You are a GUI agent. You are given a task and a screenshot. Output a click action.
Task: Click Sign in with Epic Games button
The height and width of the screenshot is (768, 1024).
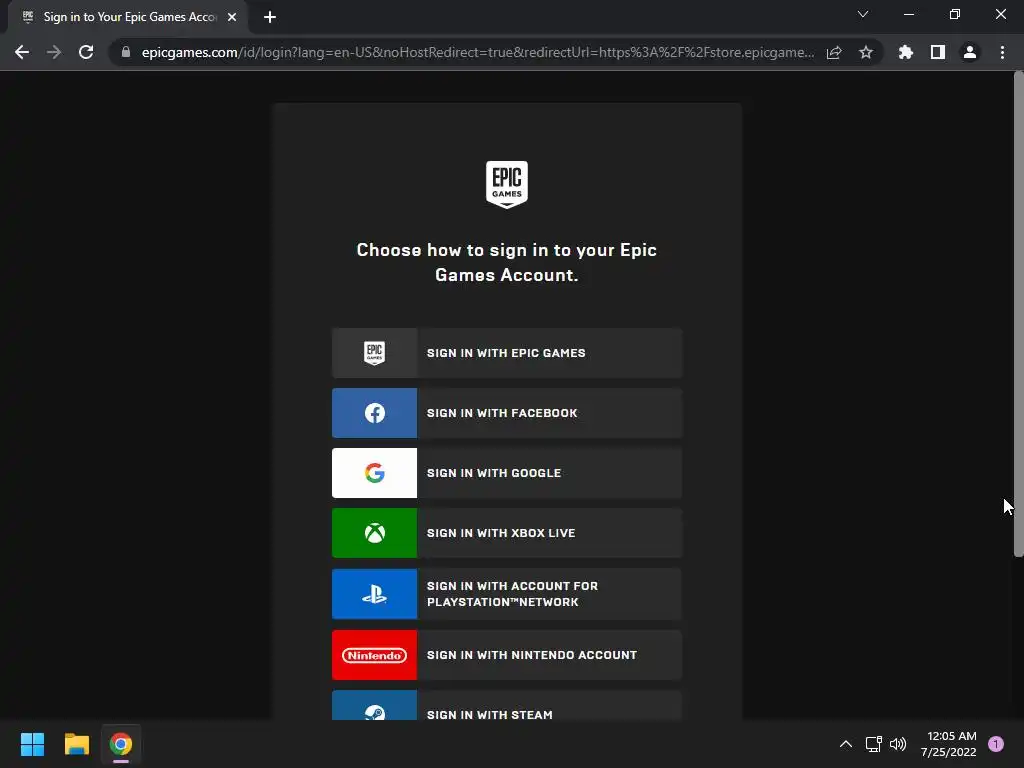(507, 353)
